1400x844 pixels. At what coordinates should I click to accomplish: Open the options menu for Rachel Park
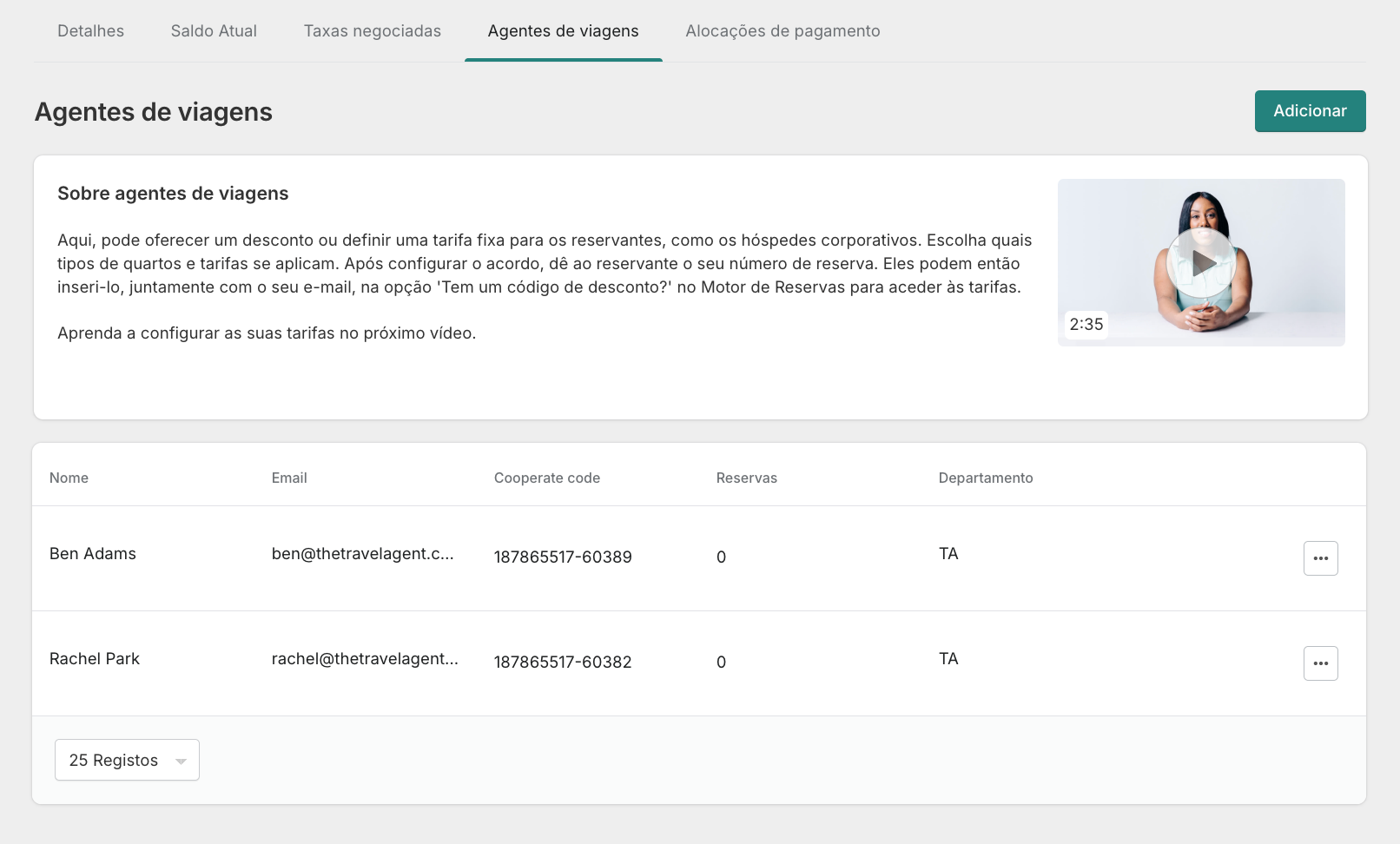[x=1320, y=663]
